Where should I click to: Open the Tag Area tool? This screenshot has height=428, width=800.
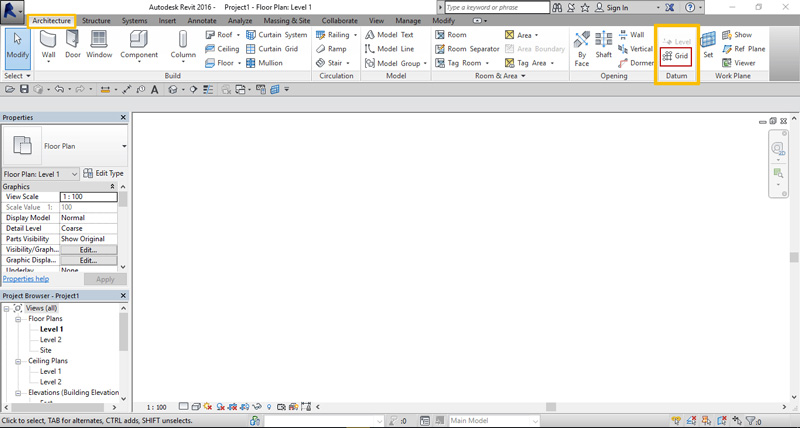(530, 63)
